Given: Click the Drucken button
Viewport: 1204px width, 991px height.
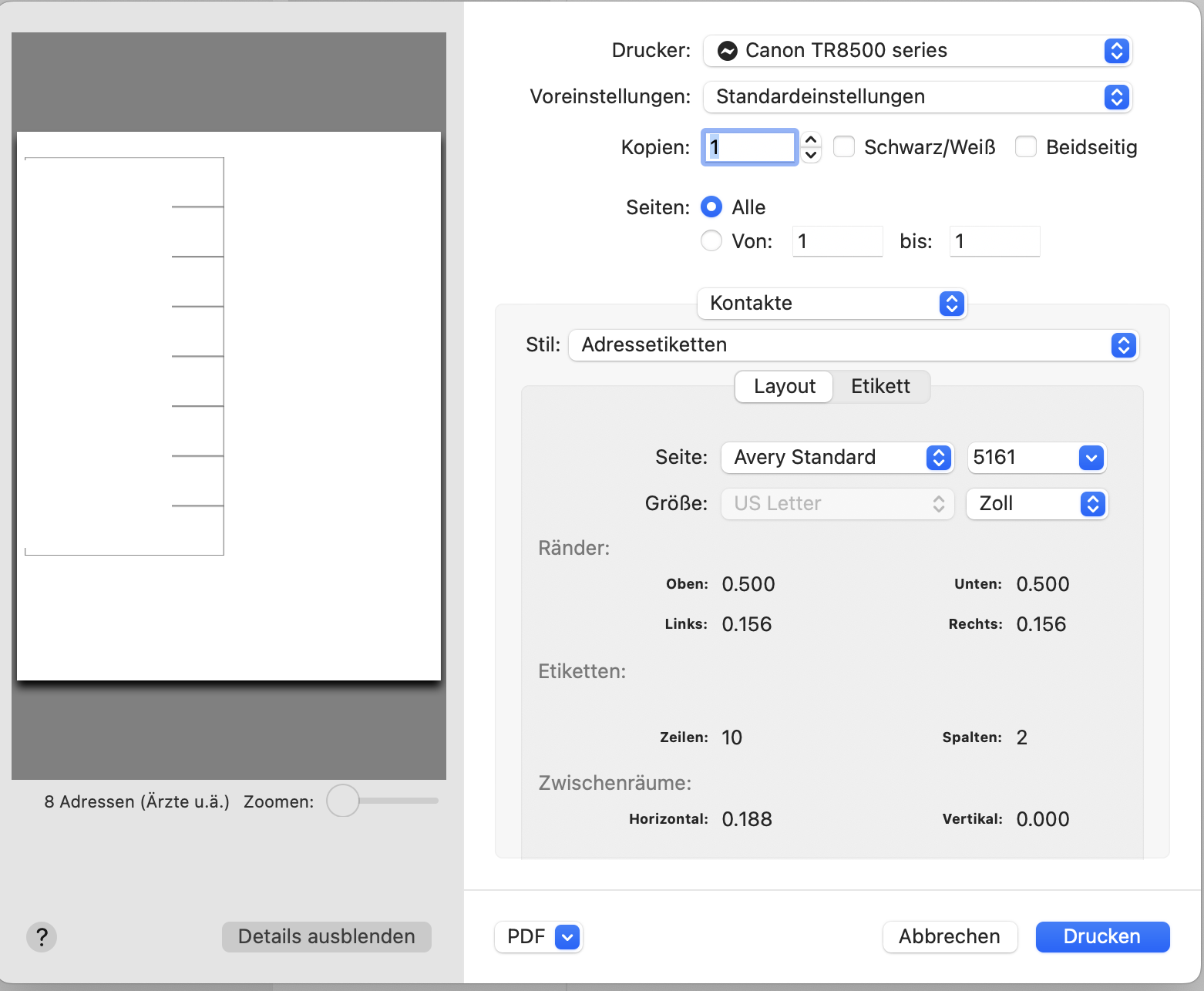Looking at the screenshot, I should click(1102, 937).
